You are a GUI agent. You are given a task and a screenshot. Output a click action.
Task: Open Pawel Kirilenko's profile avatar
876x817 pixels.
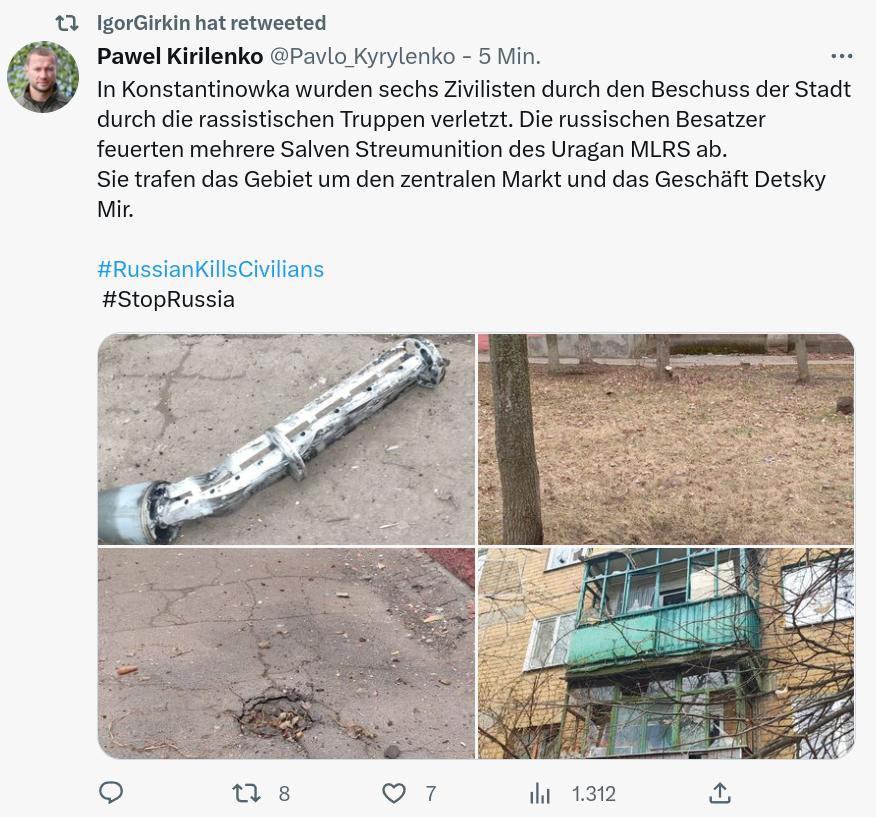tap(43, 77)
